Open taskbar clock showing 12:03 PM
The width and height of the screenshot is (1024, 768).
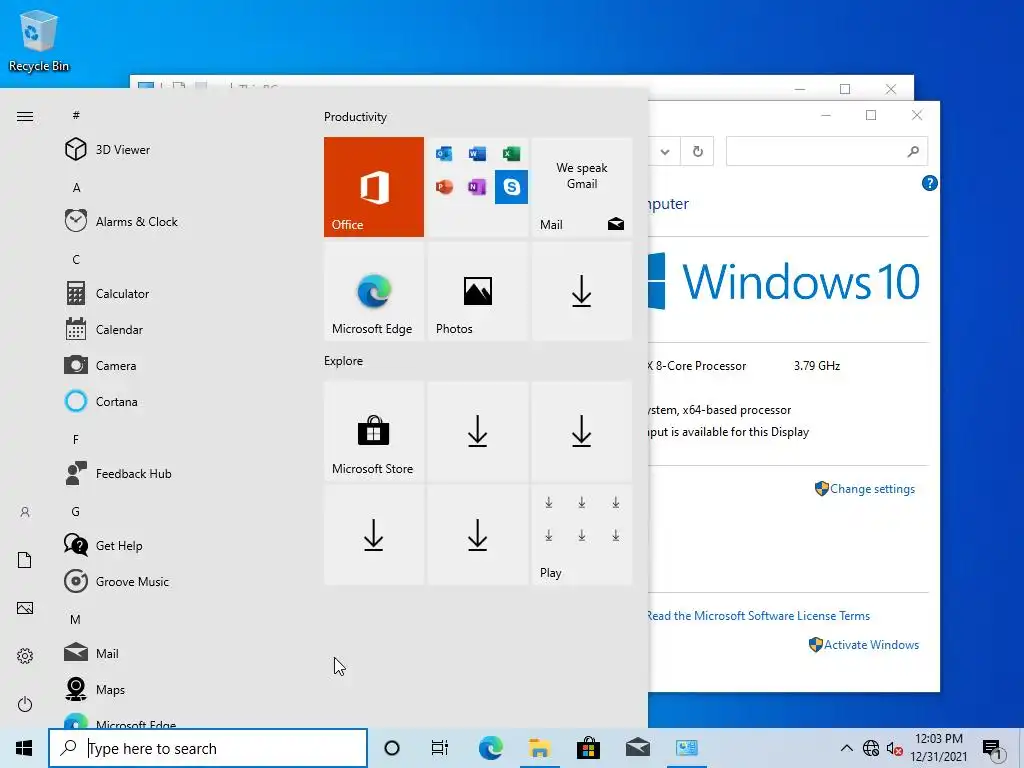point(938,748)
